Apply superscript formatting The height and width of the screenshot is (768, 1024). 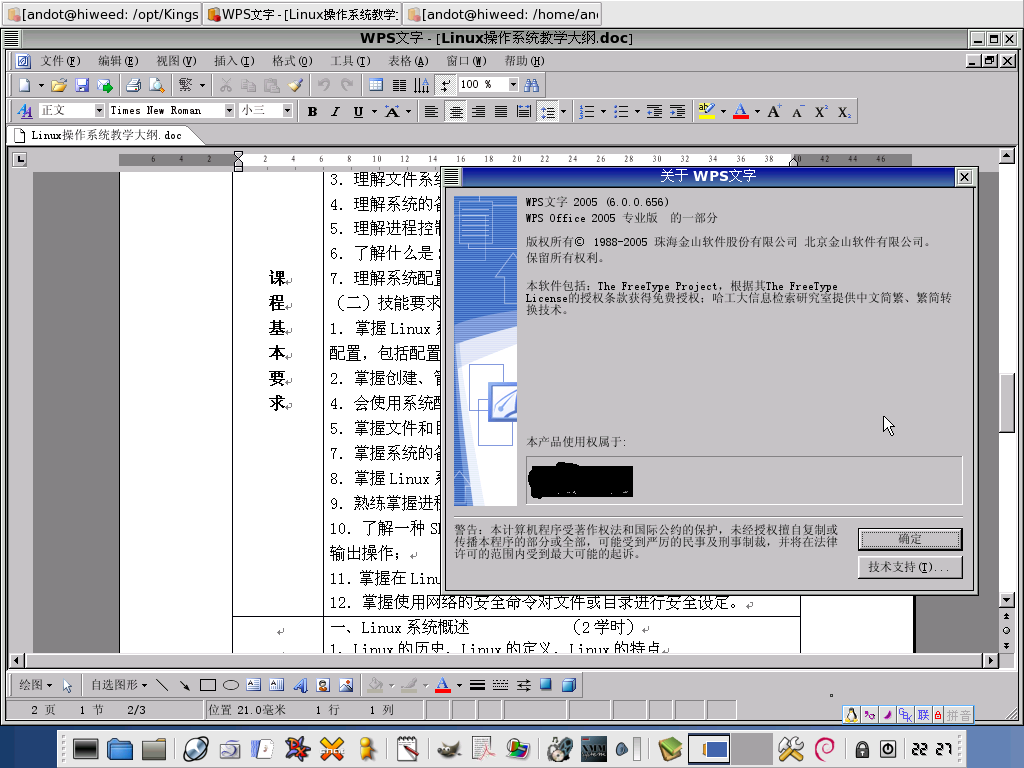click(821, 112)
